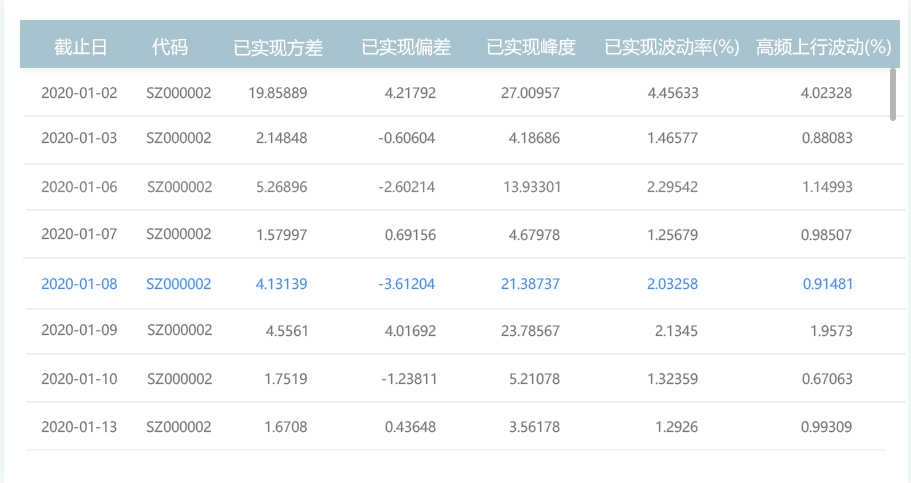Click the 已实现波动率(%) column header
The width and height of the screenshot is (911, 483).
pos(671,47)
